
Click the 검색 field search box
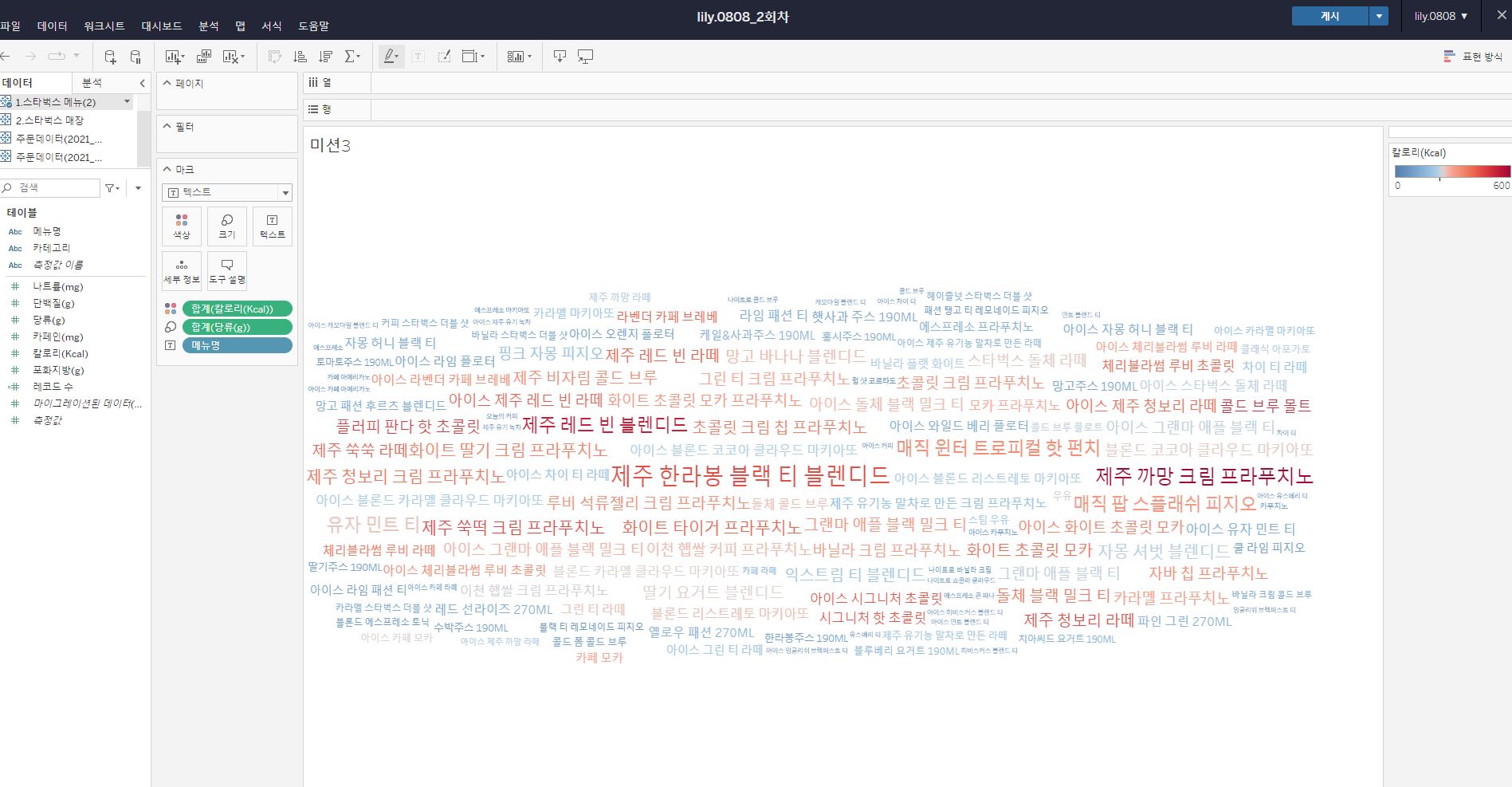(x=49, y=188)
